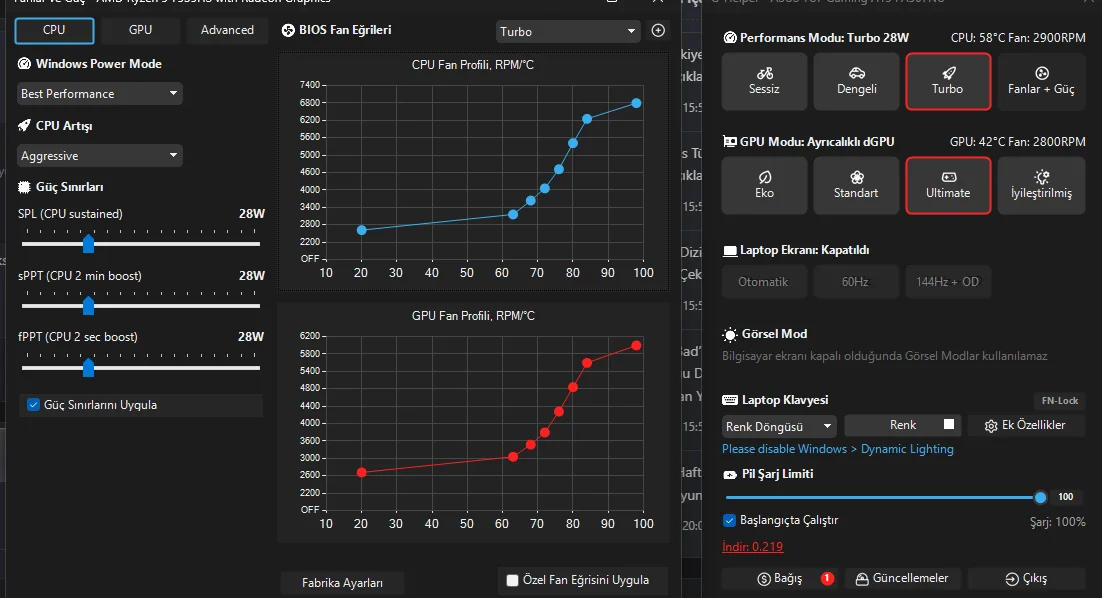
Task: Click the FN-Lock button
Action: tap(1060, 401)
